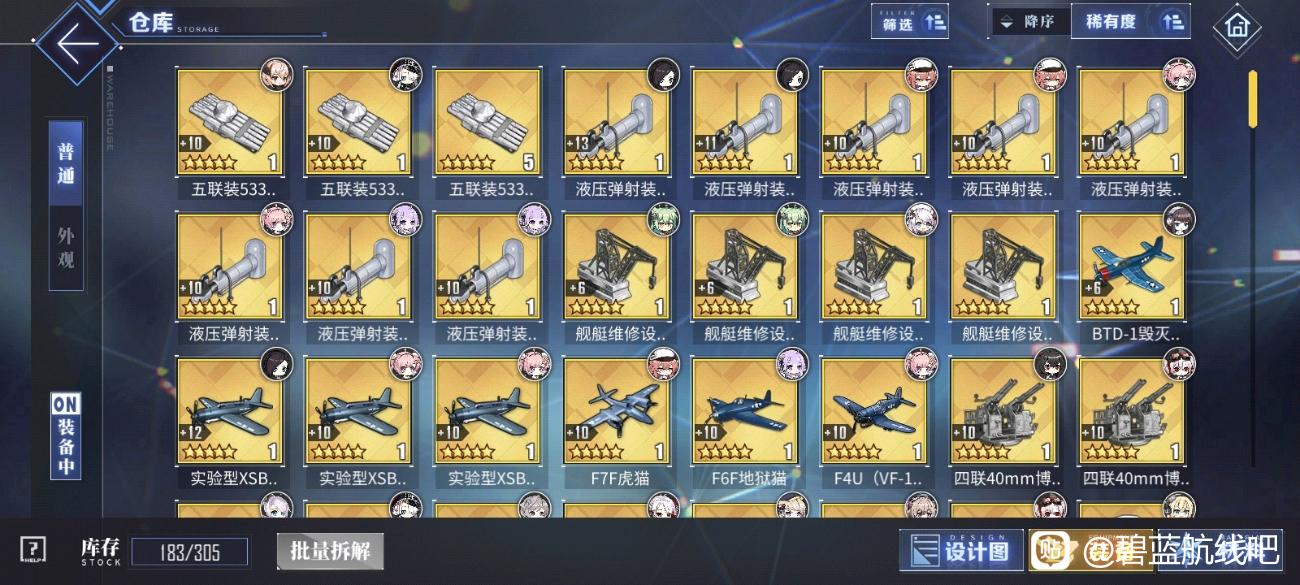
Task: Click the 批量拆解 bulk dismantle button
Action: pyautogui.click(x=330, y=551)
